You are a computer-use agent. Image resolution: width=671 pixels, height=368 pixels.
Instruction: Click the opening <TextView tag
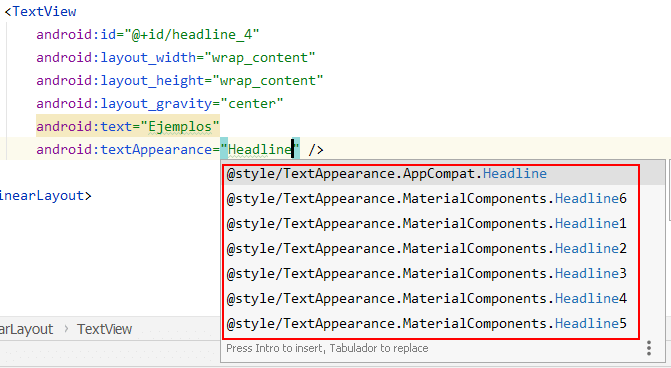[x=40, y=12]
